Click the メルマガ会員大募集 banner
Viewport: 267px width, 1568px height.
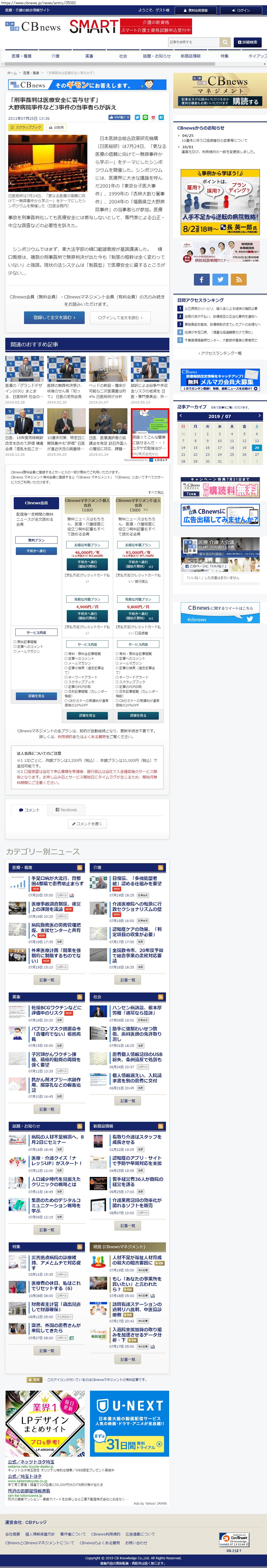click(x=220, y=380)
